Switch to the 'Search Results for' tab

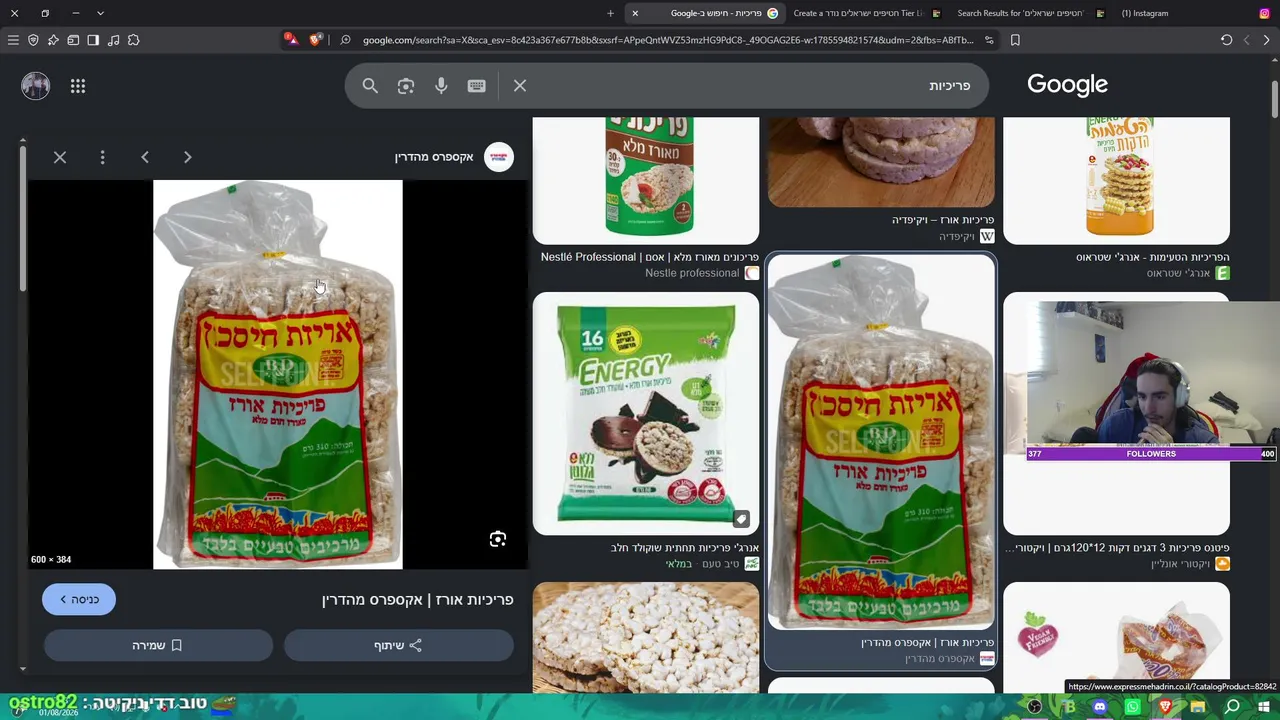pos(1029,13)
